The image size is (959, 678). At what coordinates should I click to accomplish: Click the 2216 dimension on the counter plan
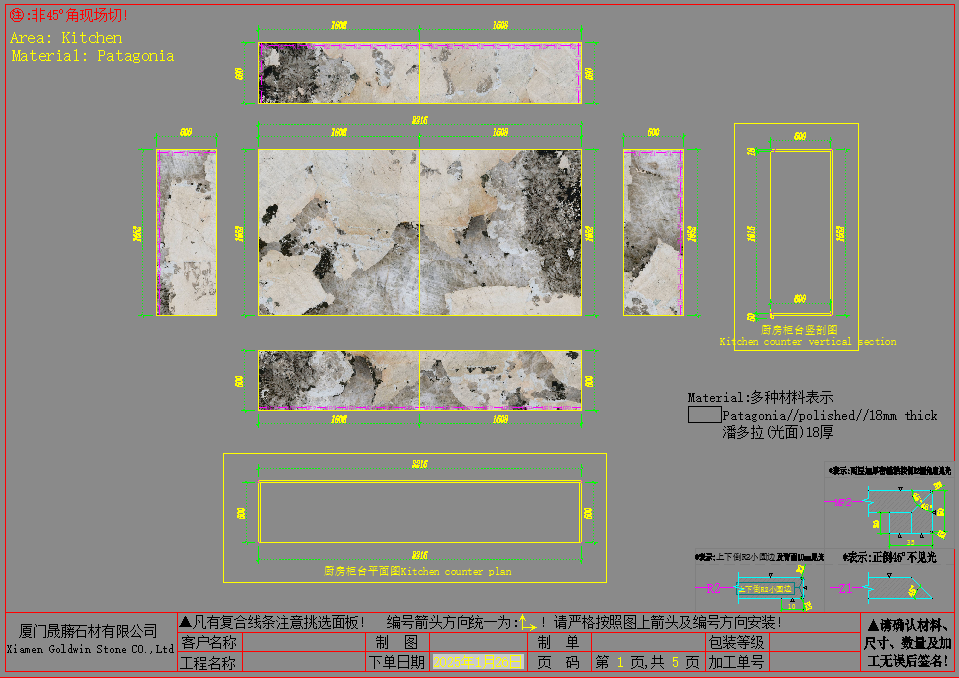[420, 461]
